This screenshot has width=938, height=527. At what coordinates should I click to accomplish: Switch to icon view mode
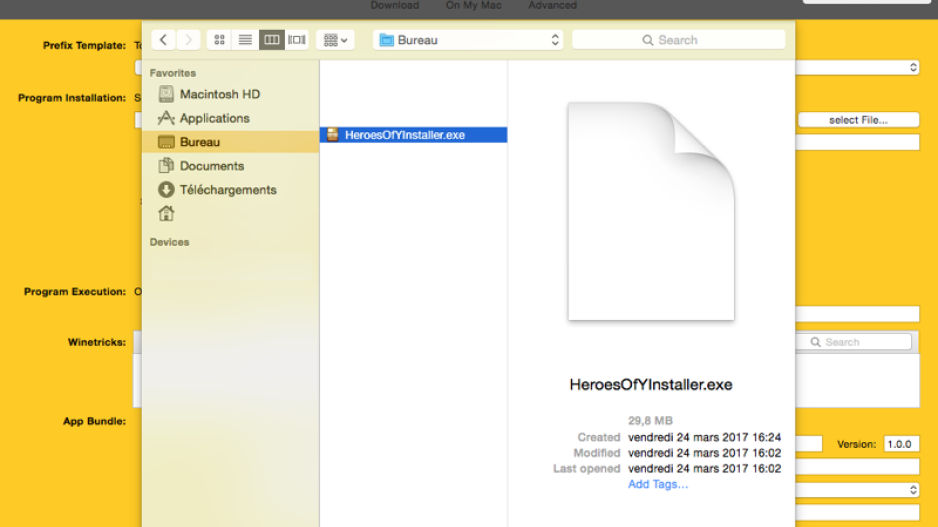pos(220,40)
